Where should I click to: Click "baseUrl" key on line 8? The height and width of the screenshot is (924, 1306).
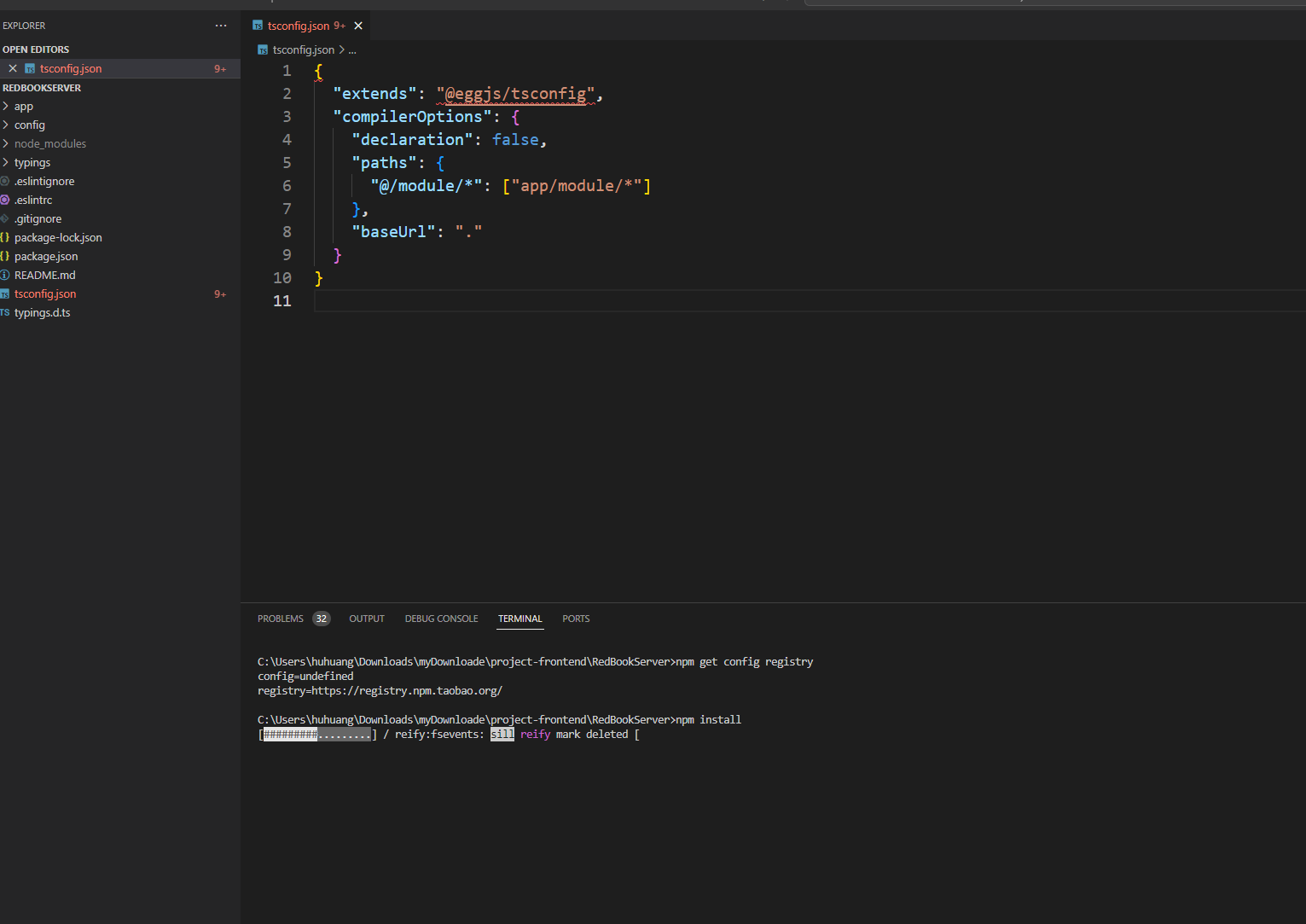(x=393, y=232)
